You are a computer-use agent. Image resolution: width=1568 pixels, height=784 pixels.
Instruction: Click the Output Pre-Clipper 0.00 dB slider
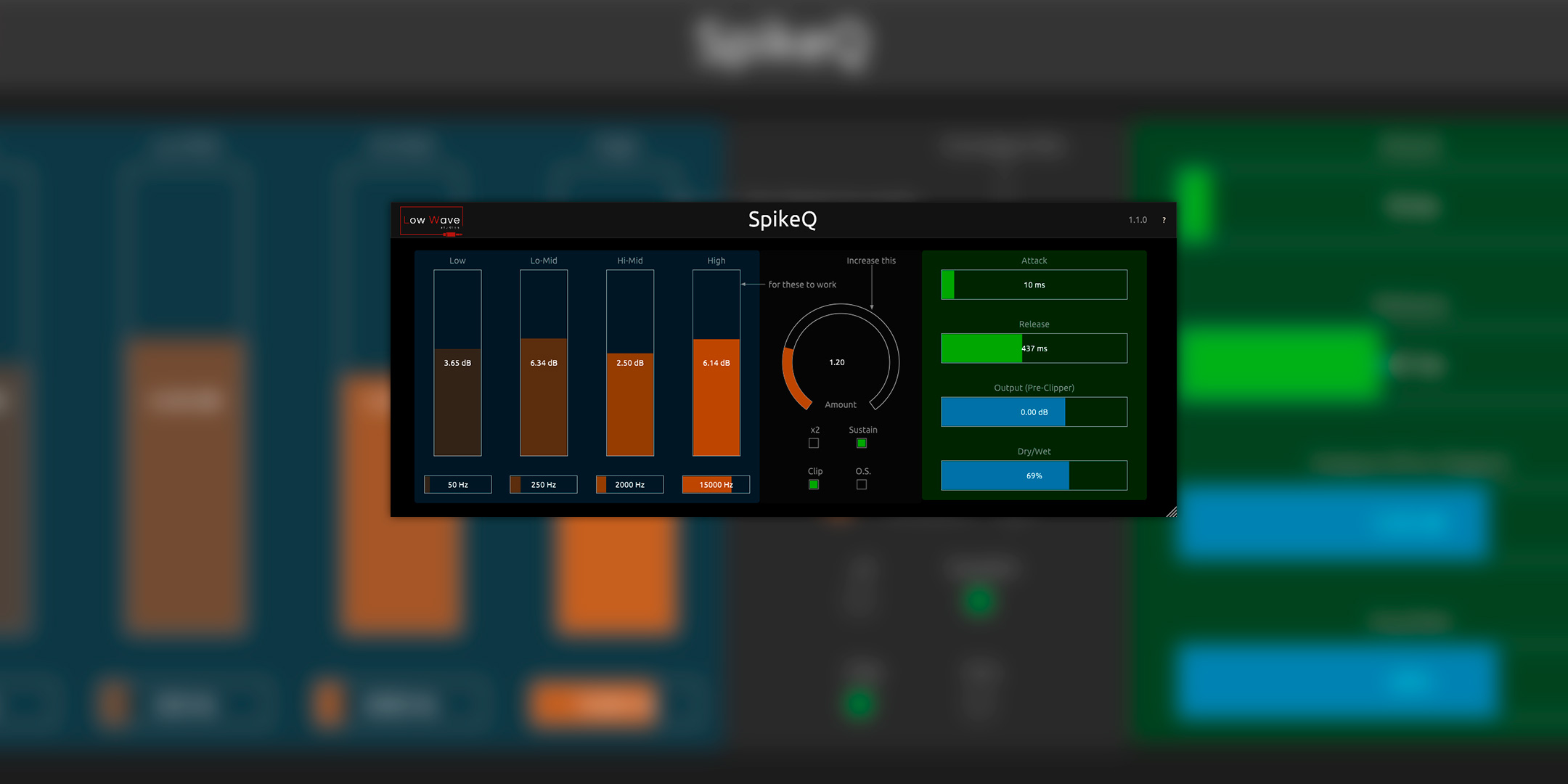tap(1034, 412)
